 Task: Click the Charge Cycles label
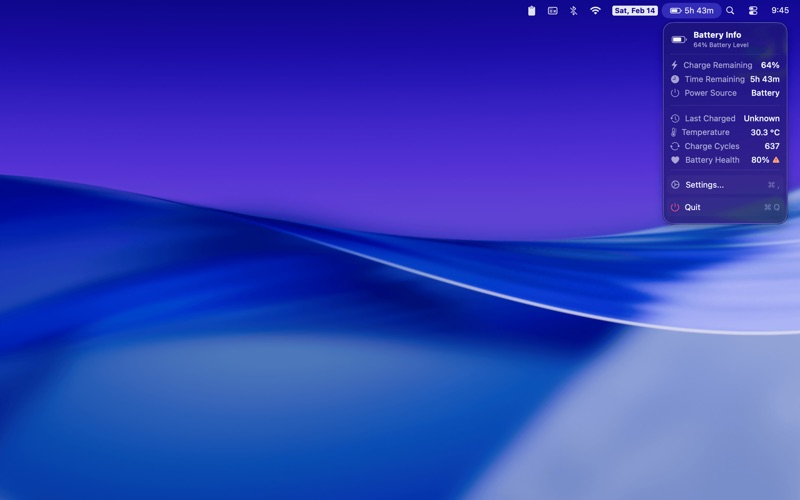pos(712,146)
